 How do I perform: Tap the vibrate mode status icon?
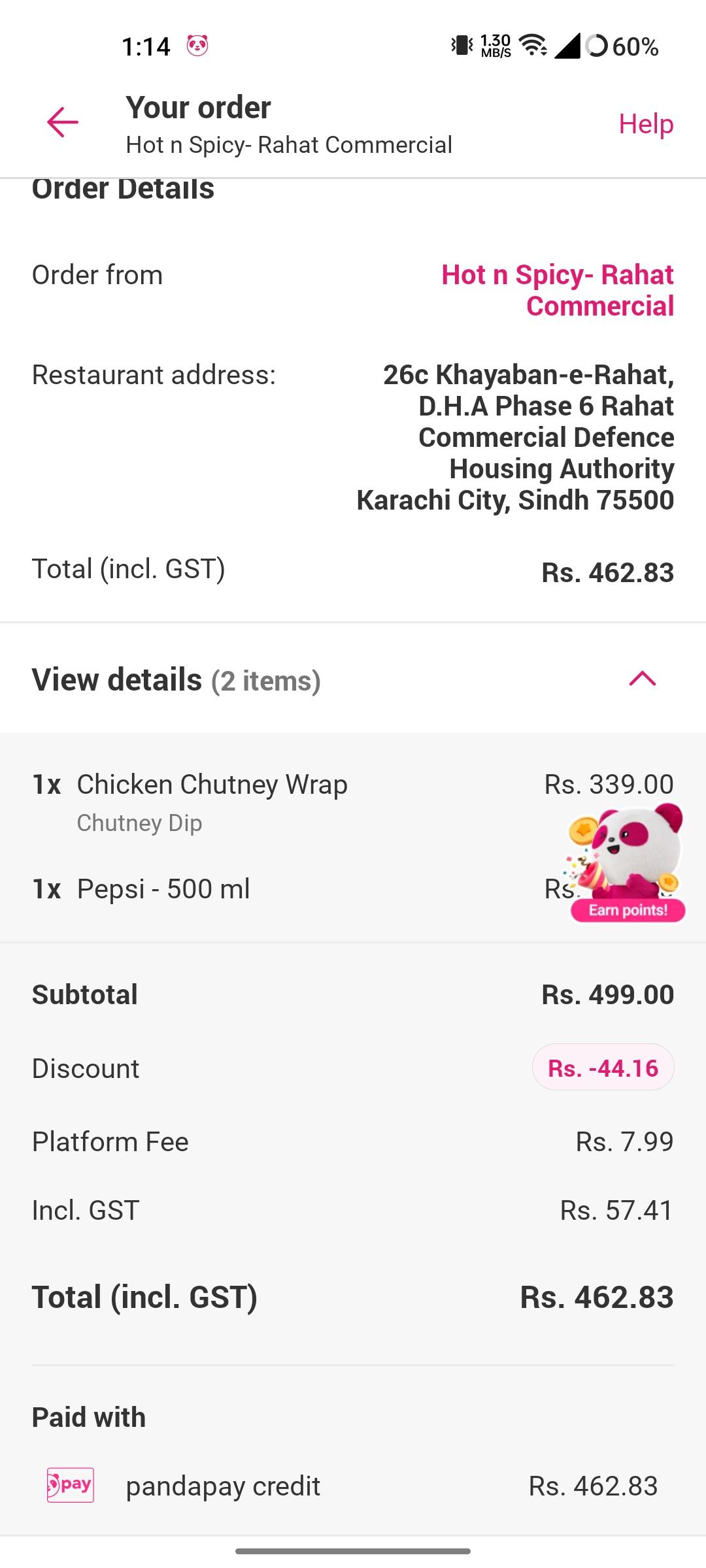462,46
